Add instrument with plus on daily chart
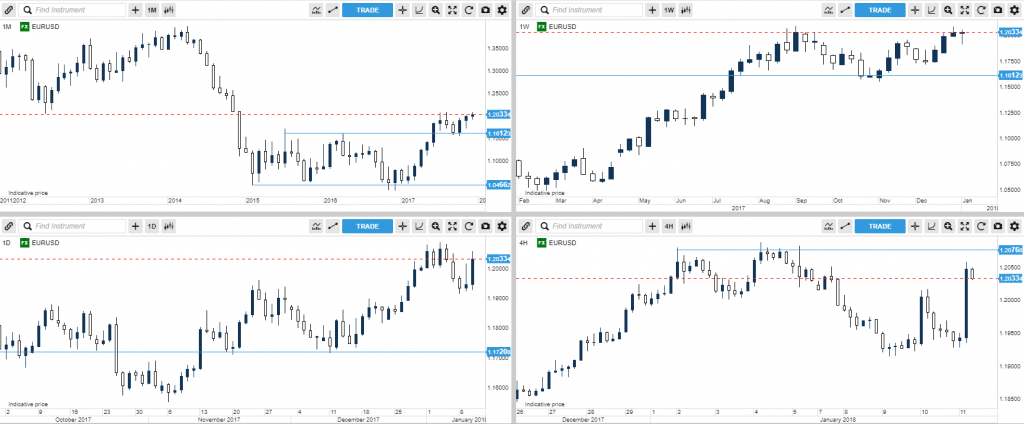 pyautogui.click(x=135, y=227)
